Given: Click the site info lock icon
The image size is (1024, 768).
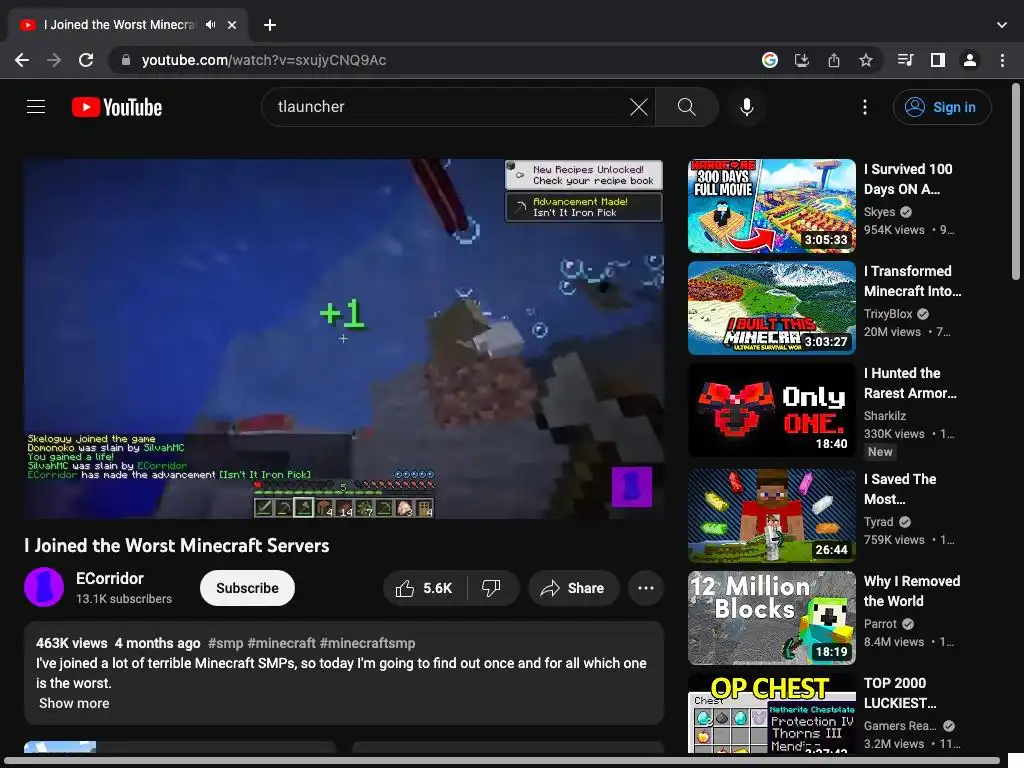Looking at the screenshot, I should (x=126, y=60).
